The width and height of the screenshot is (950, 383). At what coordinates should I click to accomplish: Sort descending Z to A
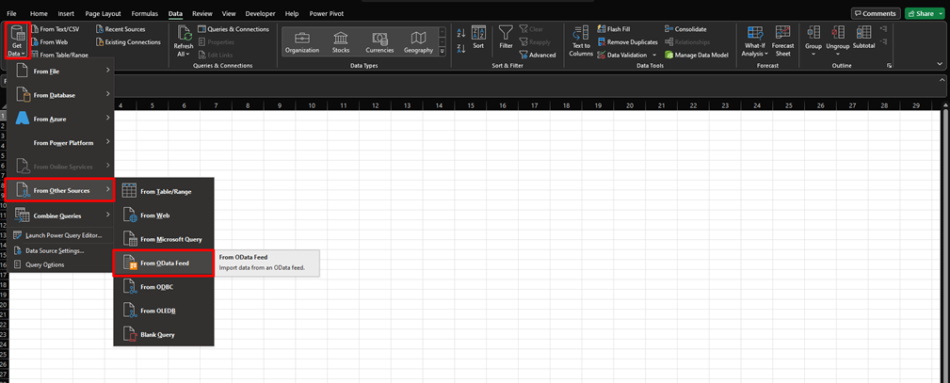click(x=461, y=48)
